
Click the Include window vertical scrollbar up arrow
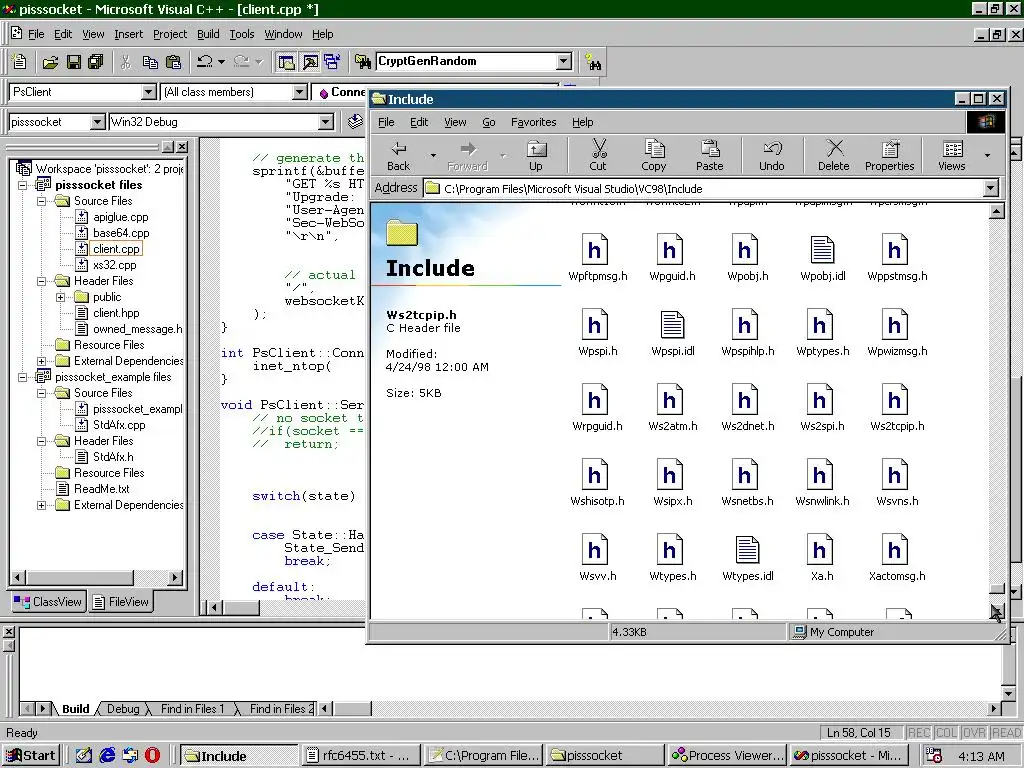click(997, 211)
